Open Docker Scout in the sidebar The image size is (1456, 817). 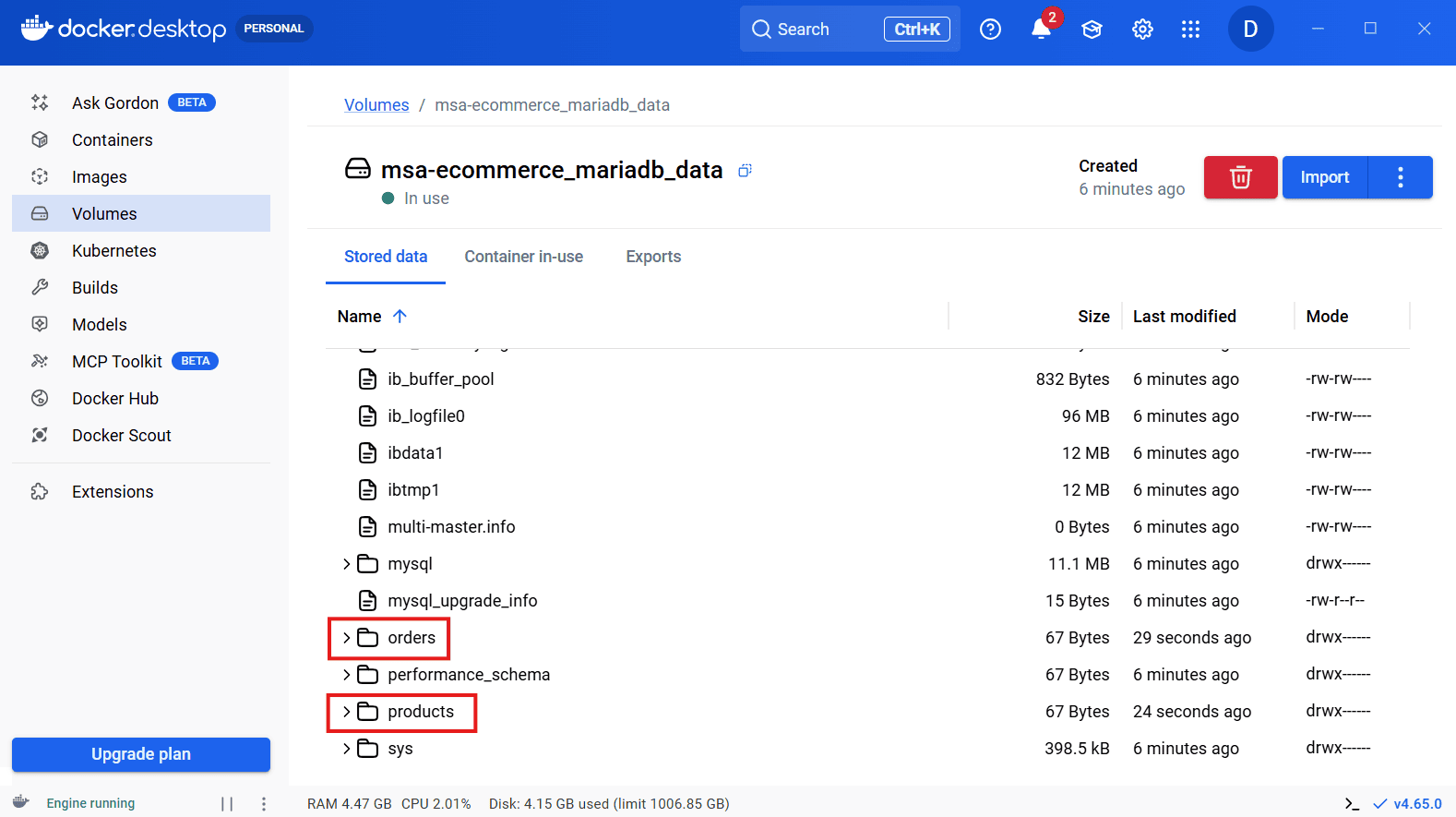coord(141,435)
